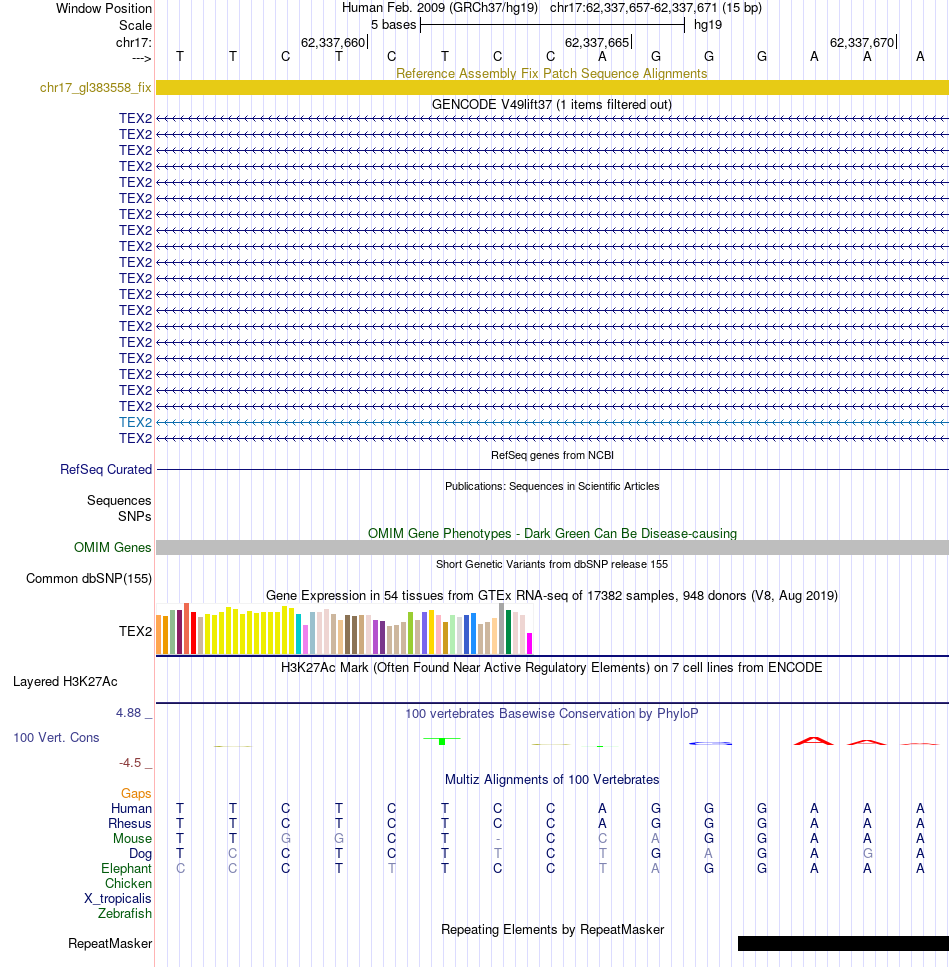This screenshot has height=967, width=950.
Task: Click the red PhyloP conservation peak
Action: 814,741
